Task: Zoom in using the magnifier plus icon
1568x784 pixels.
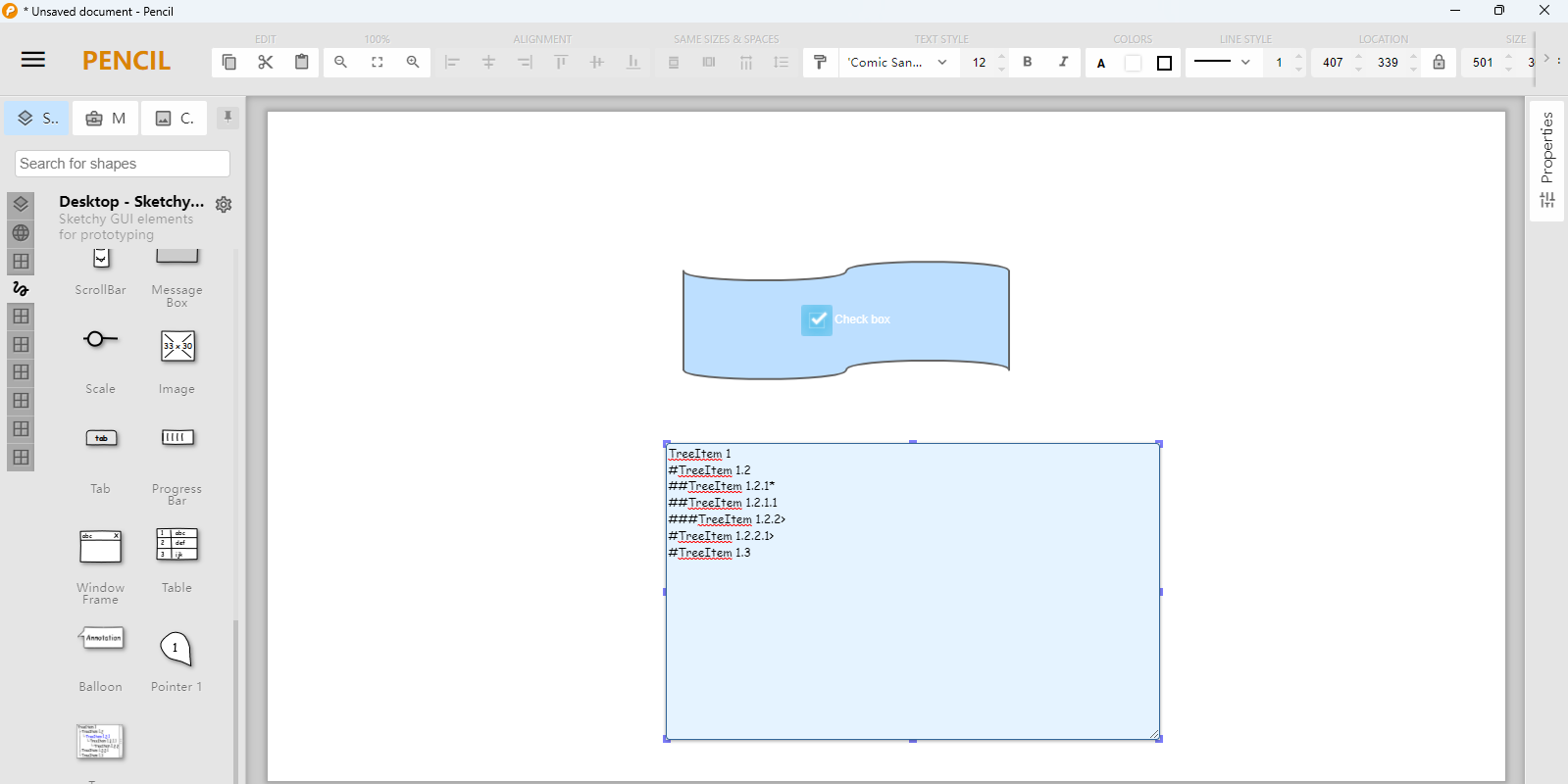Action: tap(413, 62)
